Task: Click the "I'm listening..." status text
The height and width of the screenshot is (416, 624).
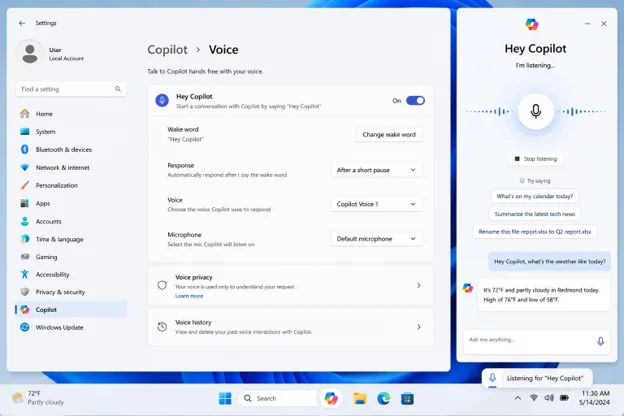Action: pyautogui.click(x=535, y=66)
